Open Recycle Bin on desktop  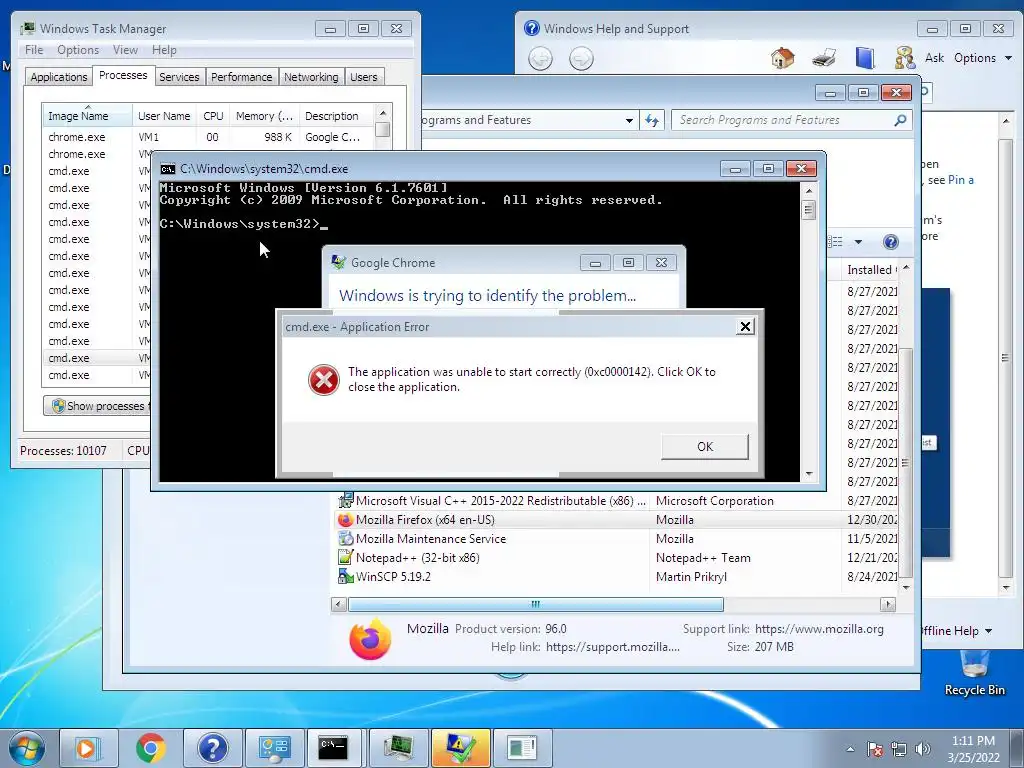pyautogui.click(x=974, y=673)
